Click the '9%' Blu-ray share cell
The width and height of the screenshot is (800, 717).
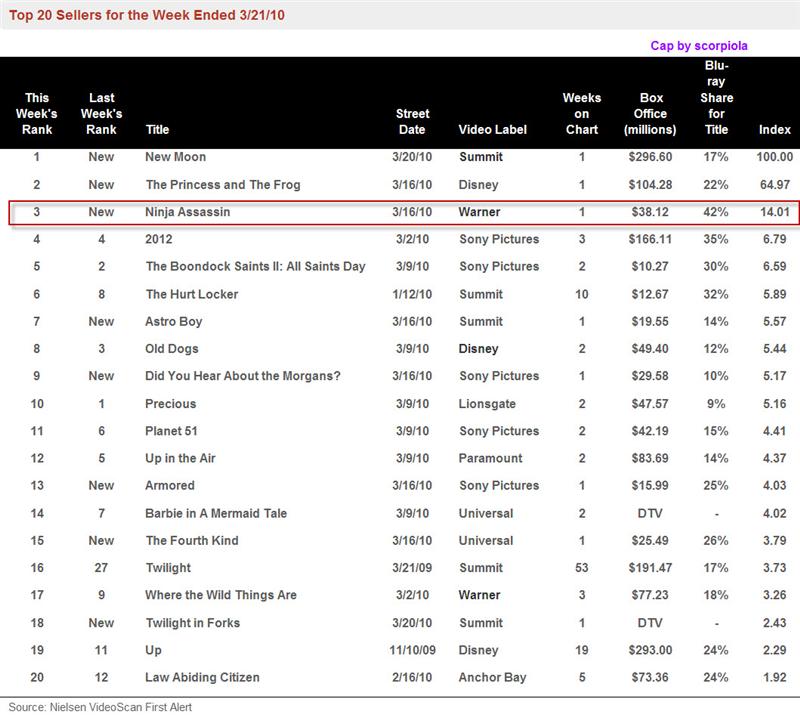click(x=716, y=404)
